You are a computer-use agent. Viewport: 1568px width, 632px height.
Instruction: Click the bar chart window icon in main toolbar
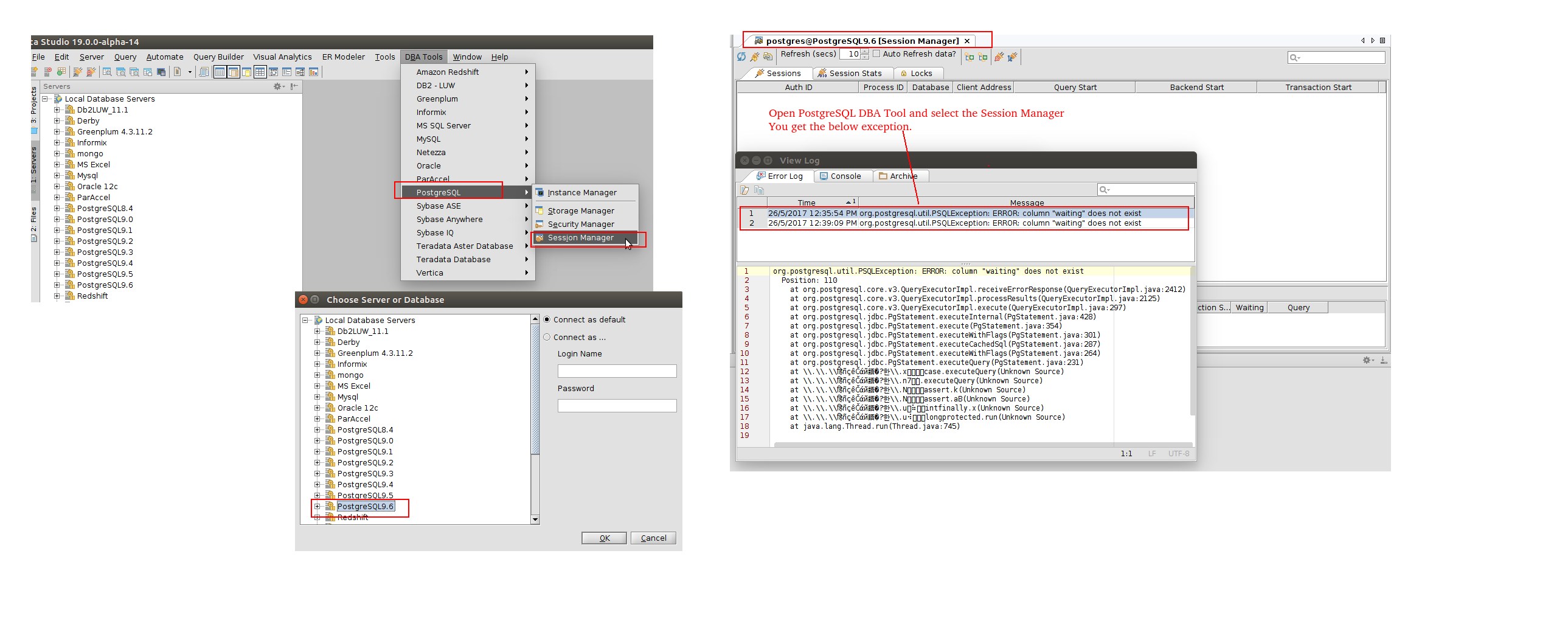pyautogui.click(x=314, y=72)
